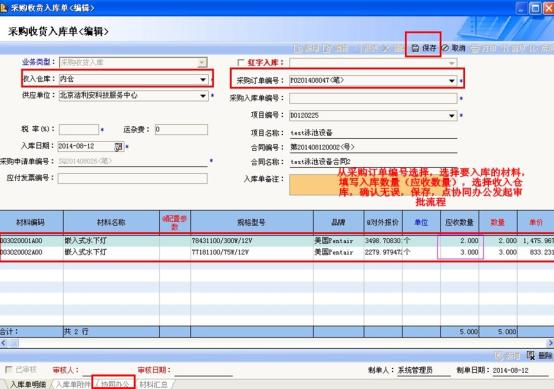Toggle the 已审核 checkbox
This screenshot has width=554, height=389.
click(x=8, y=370)
